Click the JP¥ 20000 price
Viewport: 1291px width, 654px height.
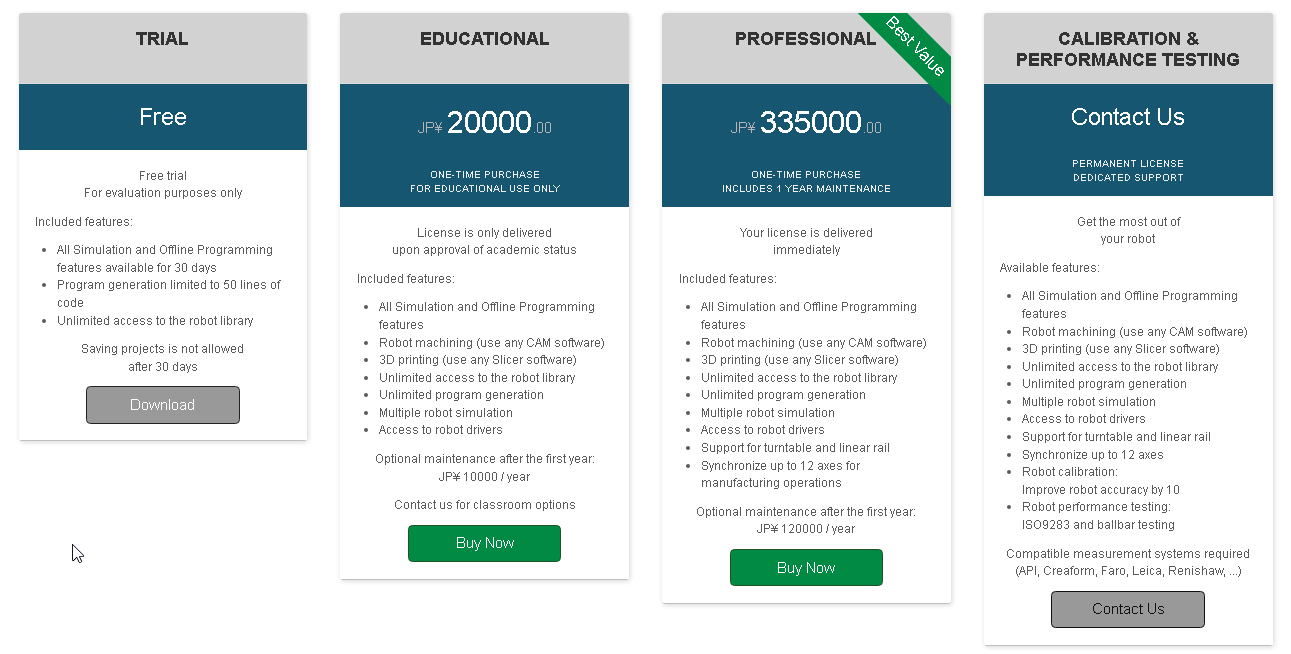[x=484, y=123]
